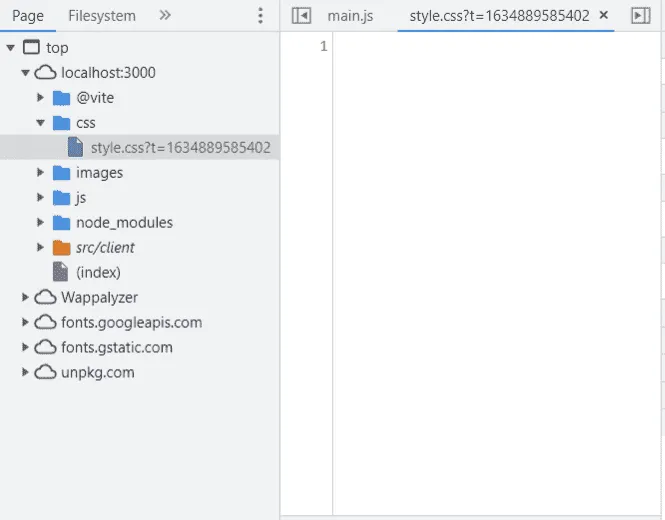Expand the @vite folder
Viewport: 665px width, 520px height.
[40, 98]
